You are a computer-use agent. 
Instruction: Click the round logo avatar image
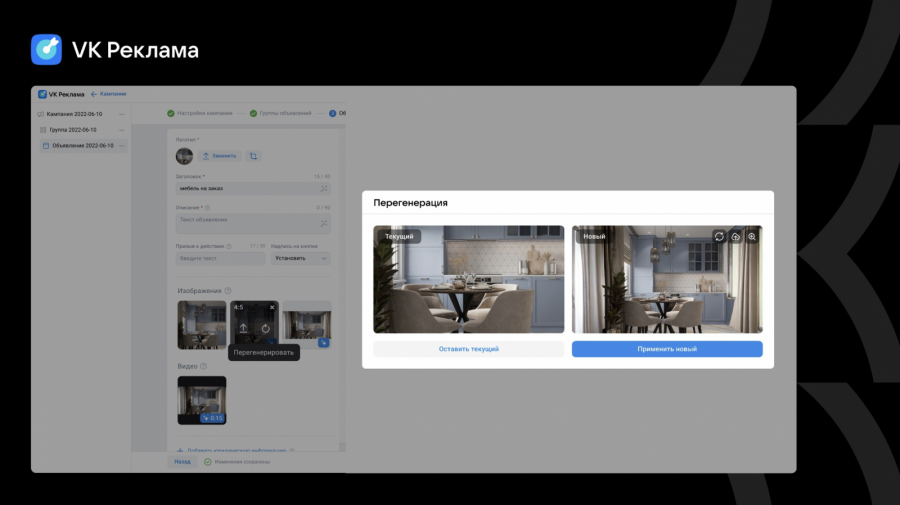click(184, 156)
